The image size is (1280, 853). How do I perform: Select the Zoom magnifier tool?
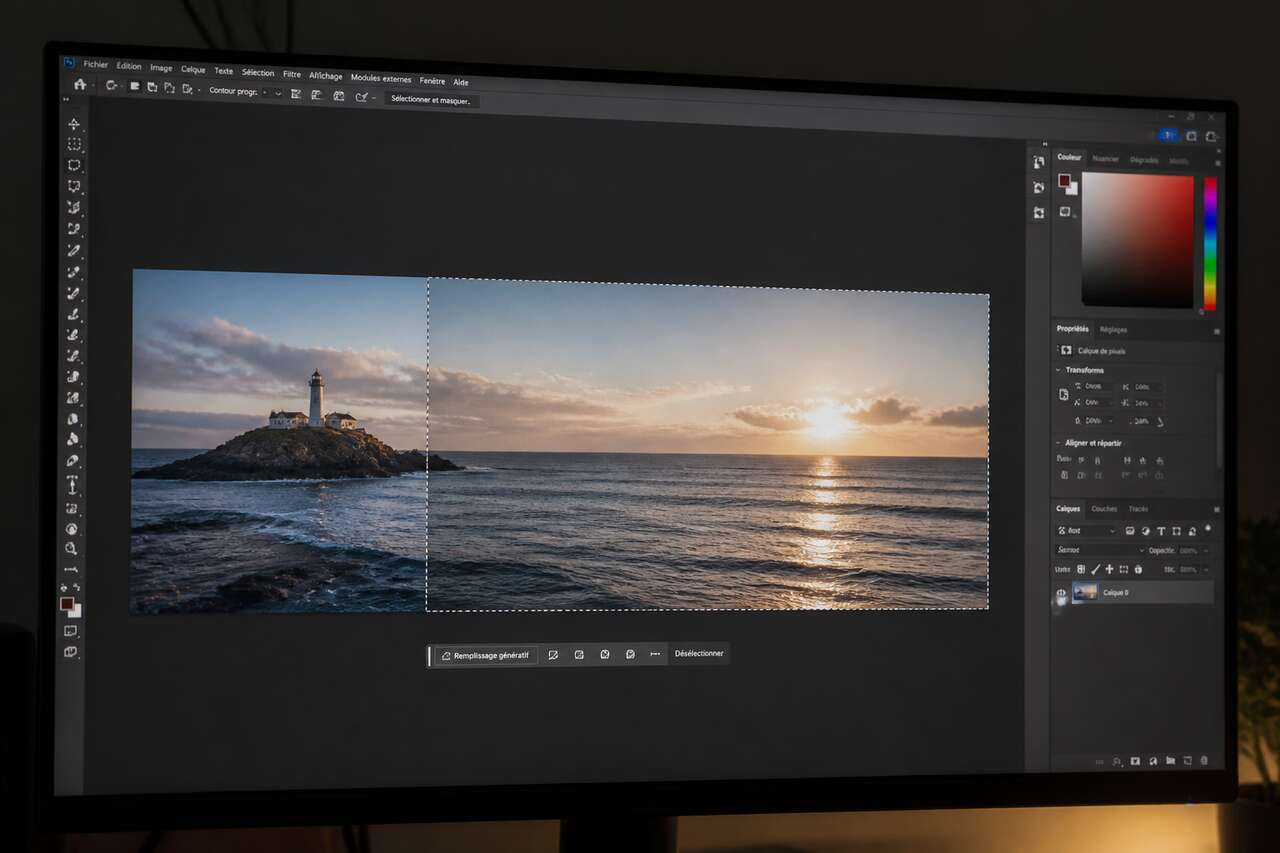(x=71, y=548)
